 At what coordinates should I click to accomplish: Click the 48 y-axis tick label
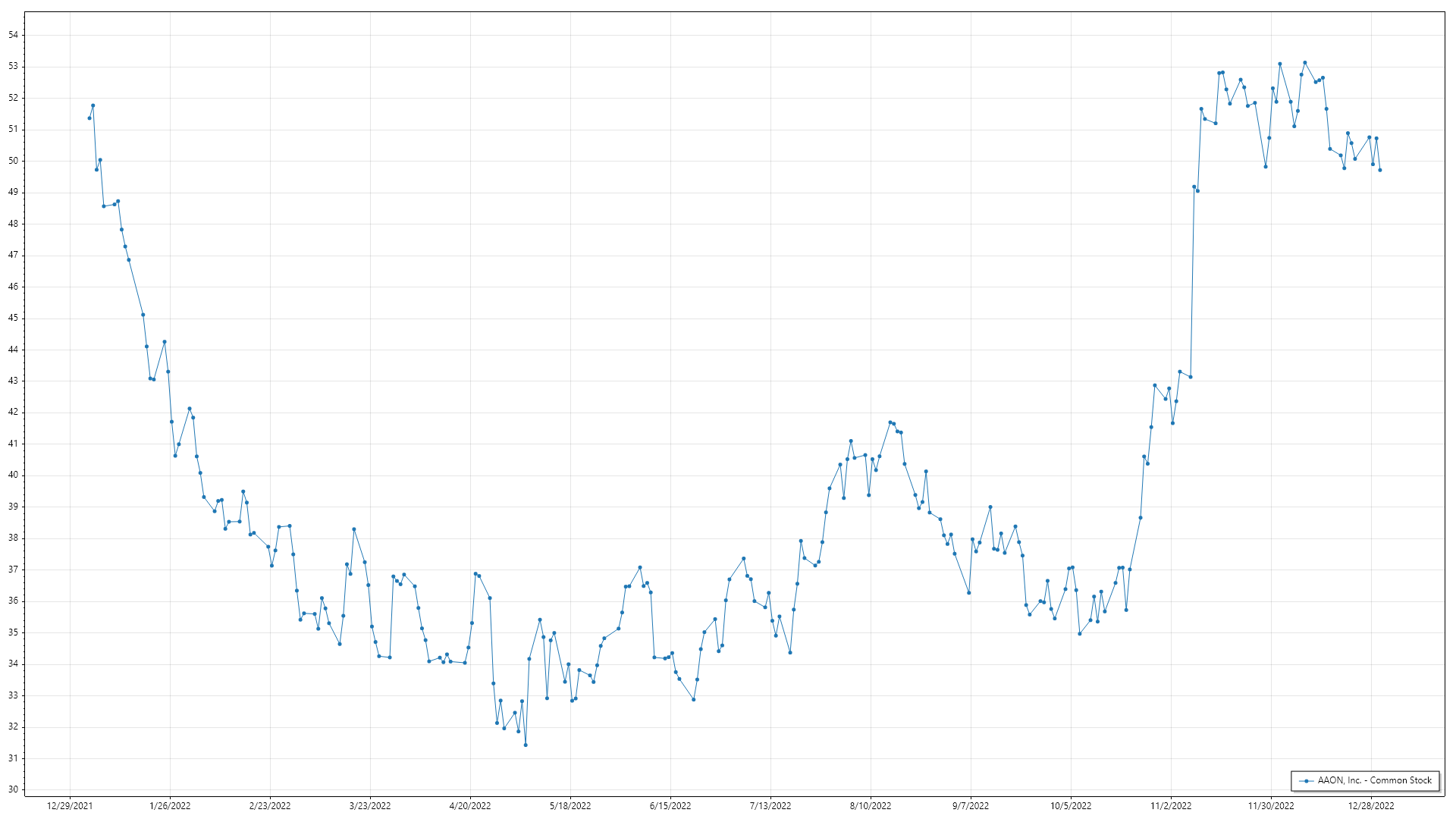[x=13, y=224]
